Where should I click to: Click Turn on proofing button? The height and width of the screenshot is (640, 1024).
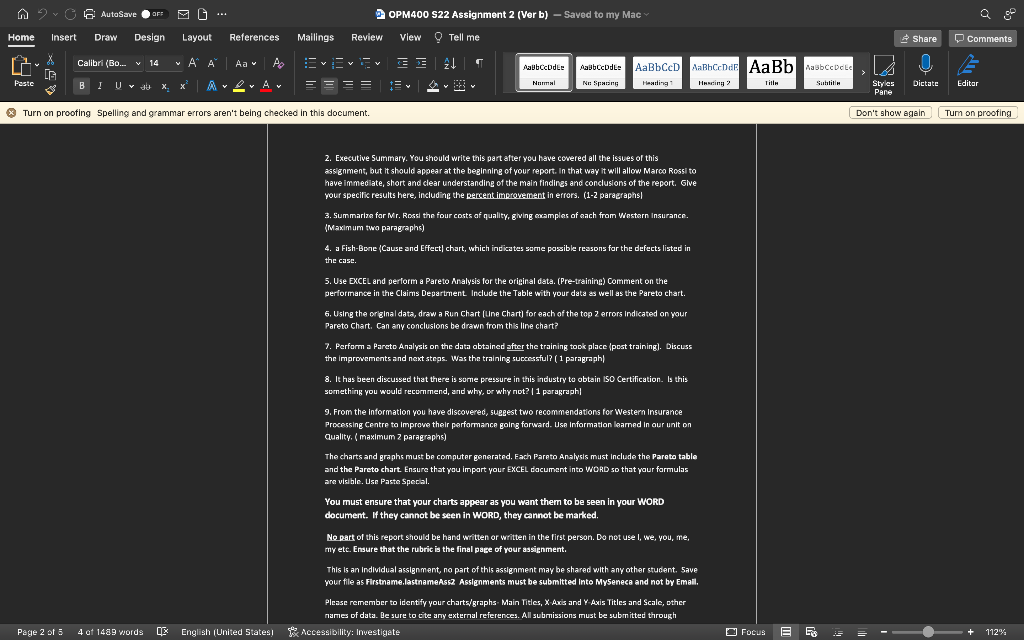[x=978, y=113]
